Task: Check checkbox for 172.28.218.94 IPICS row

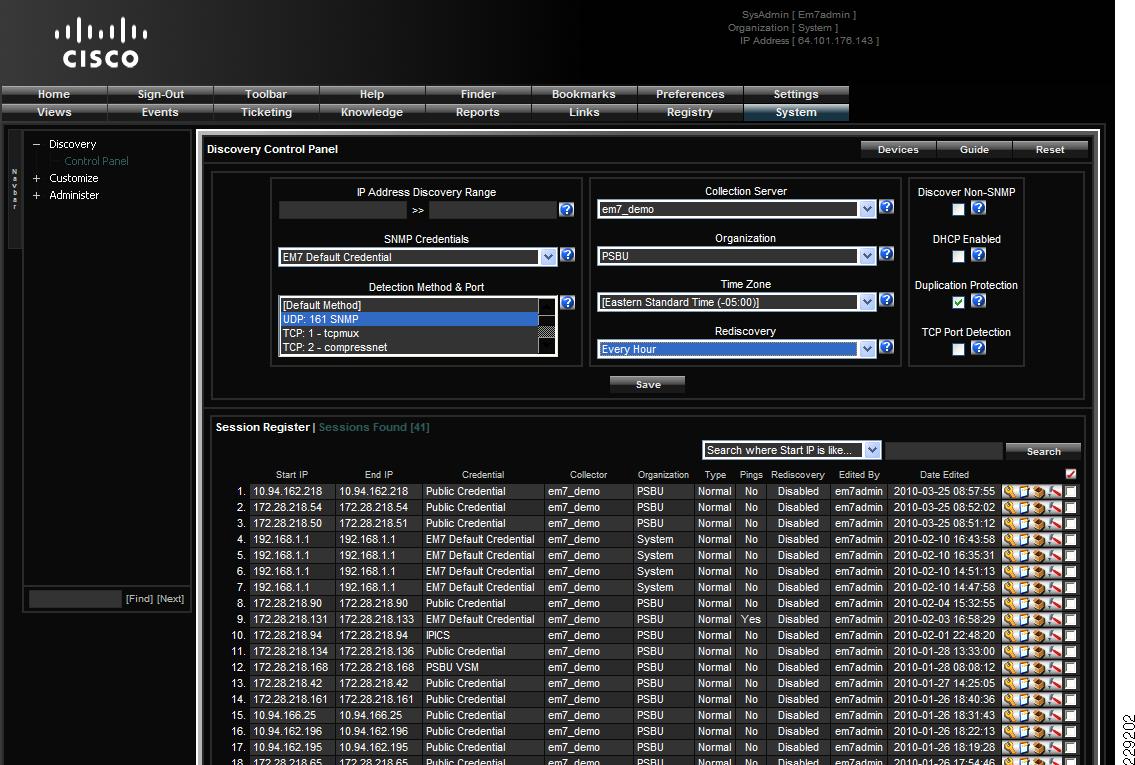Action: (1071, 635)
